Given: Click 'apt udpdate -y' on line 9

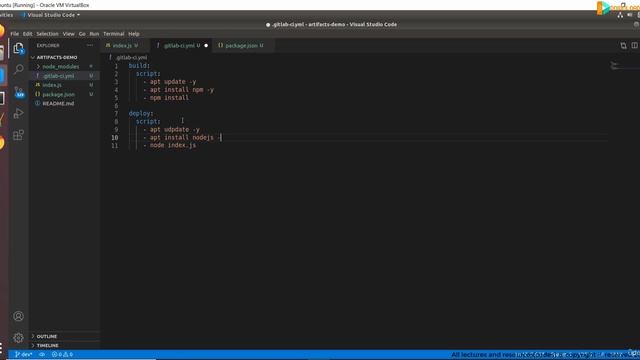Looking at the screenshot, I should point(174,129).
